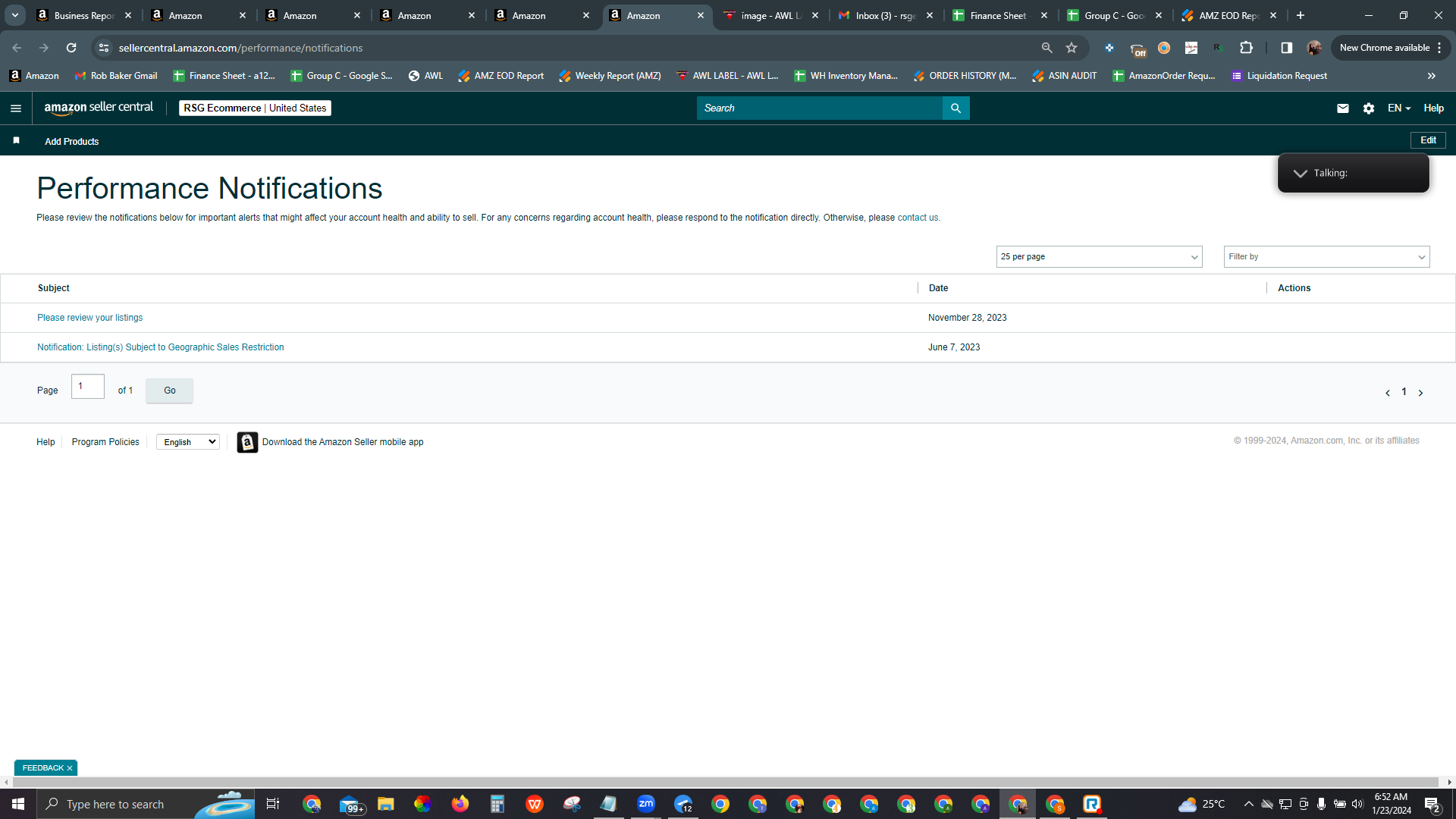Image resolution: width=1456 pixels, height=819 pixels.
Task: Reload the current page
Action: pos(71,48)
